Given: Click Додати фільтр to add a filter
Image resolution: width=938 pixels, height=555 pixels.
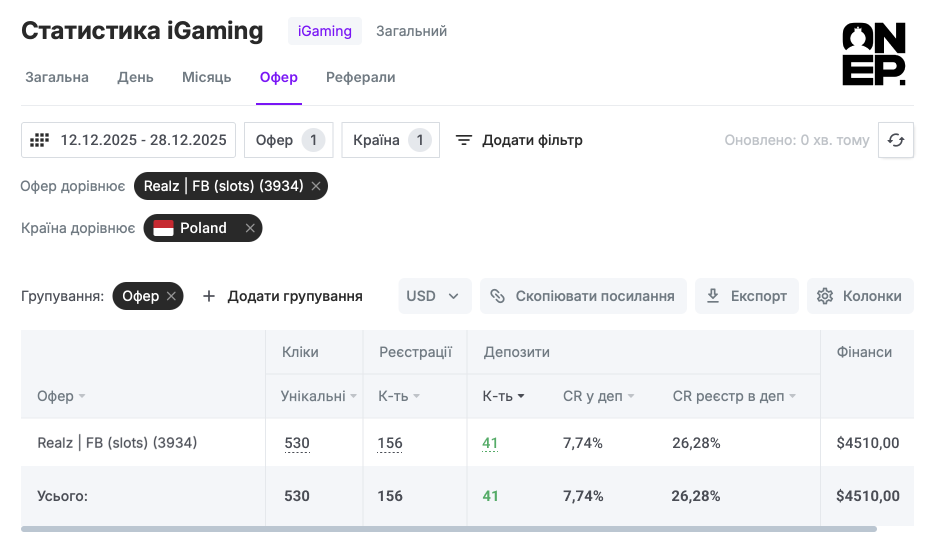Looking at the screenshot, I should (519, 140).
